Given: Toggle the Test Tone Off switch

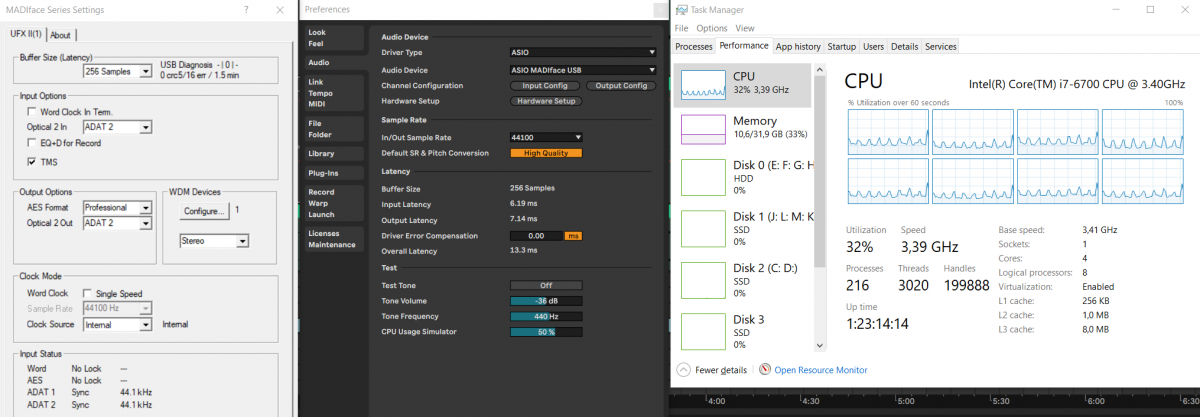Looking at the screenshot, I should [x=546, y=285].
